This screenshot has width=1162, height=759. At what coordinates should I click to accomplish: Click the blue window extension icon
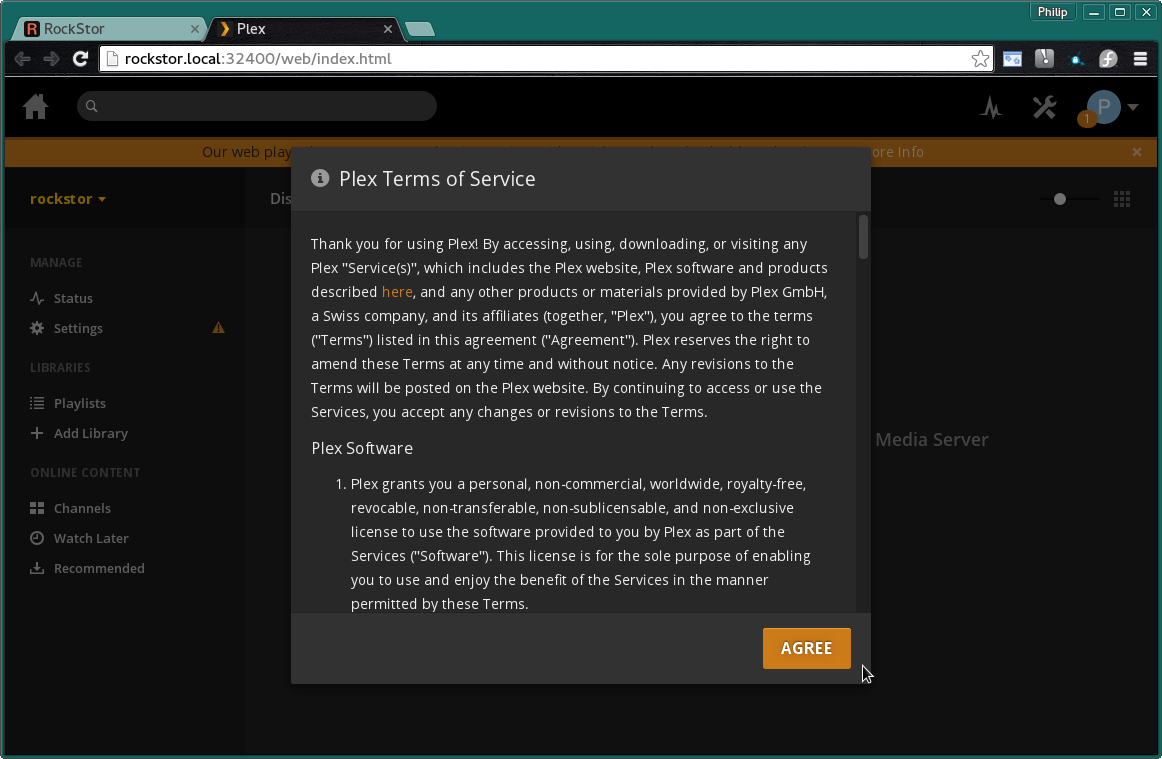[1012, 59]
